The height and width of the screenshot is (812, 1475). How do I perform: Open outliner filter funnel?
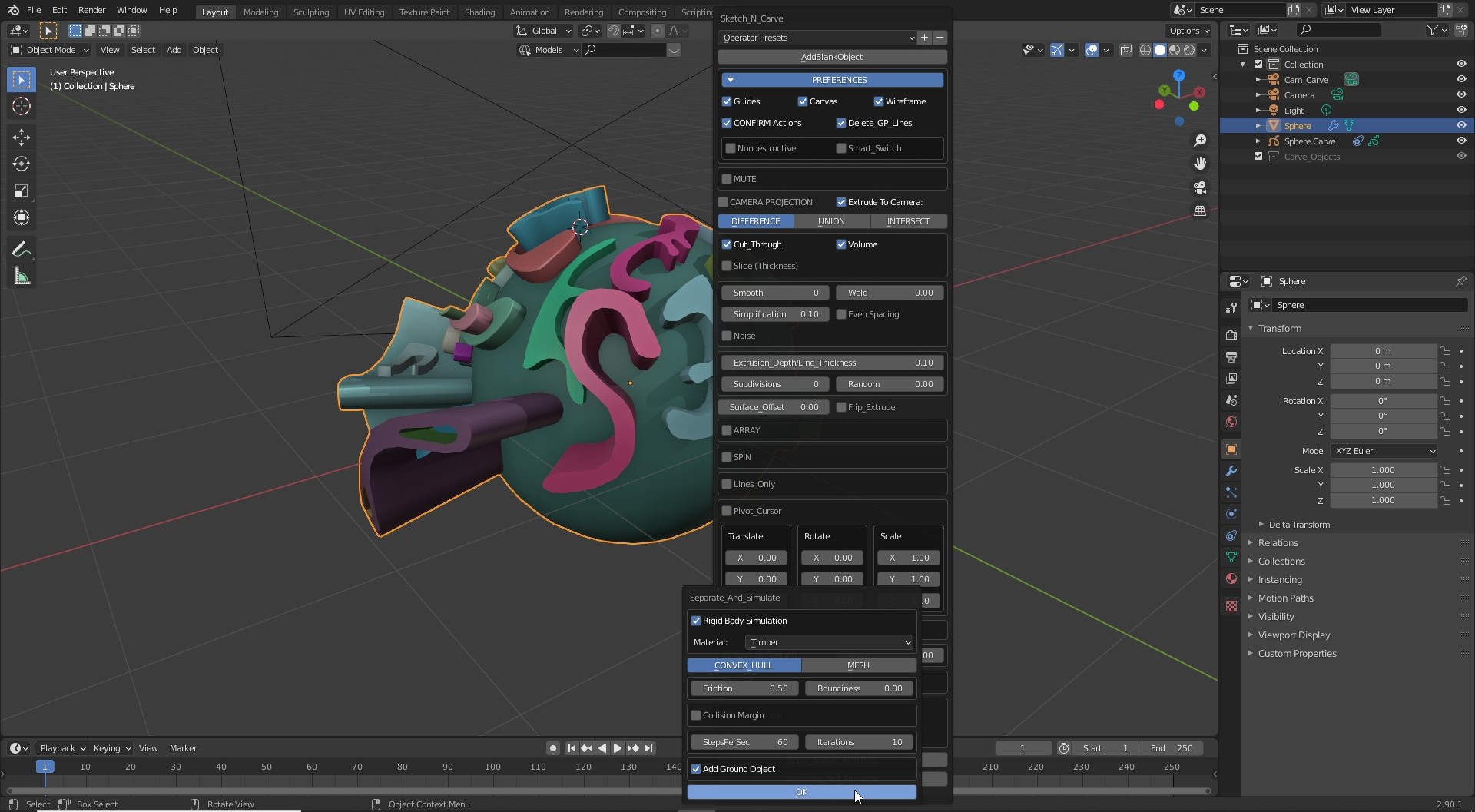pyautogui.click(x=1433, y=30)
